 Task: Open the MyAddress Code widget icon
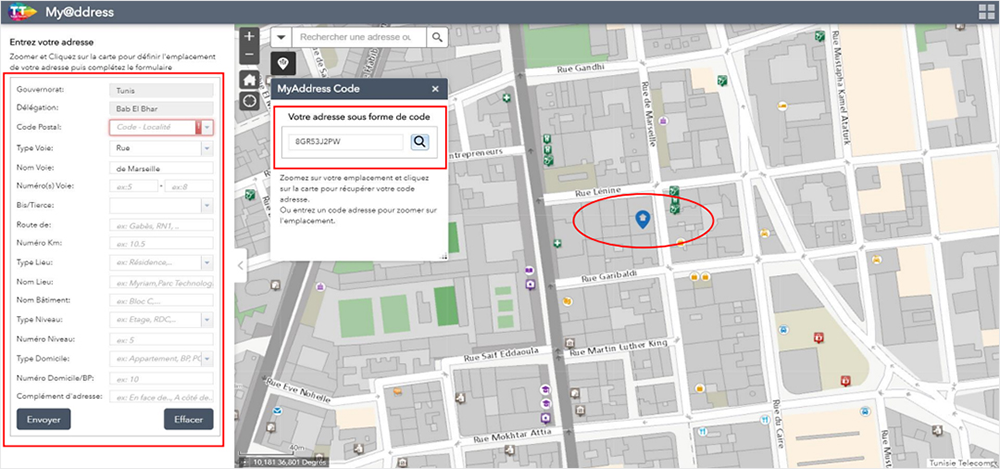pyautogui.click(x=283, y=64)
